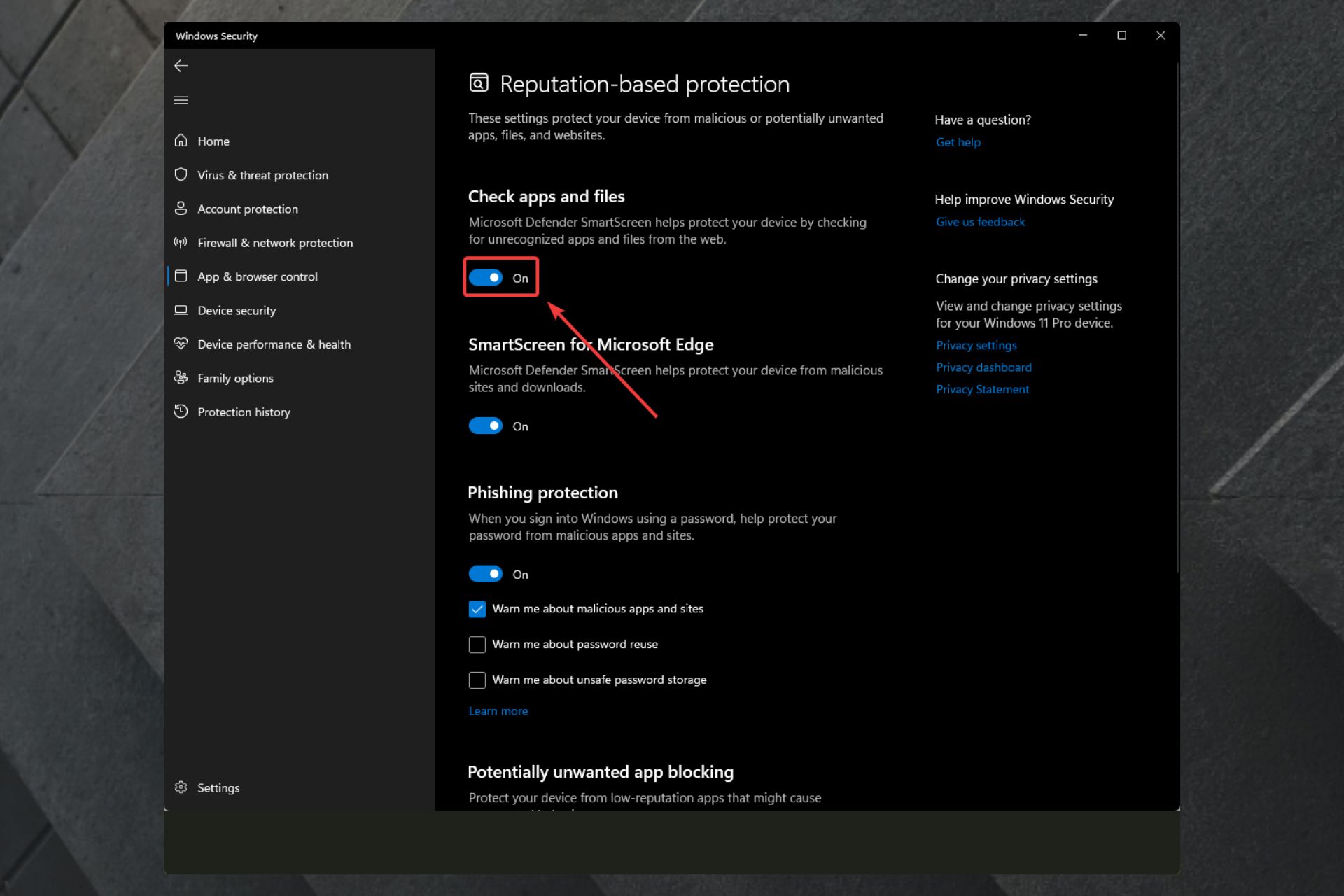Select Account protection in sidebar

pyautogui.click(x=248, y=209)
